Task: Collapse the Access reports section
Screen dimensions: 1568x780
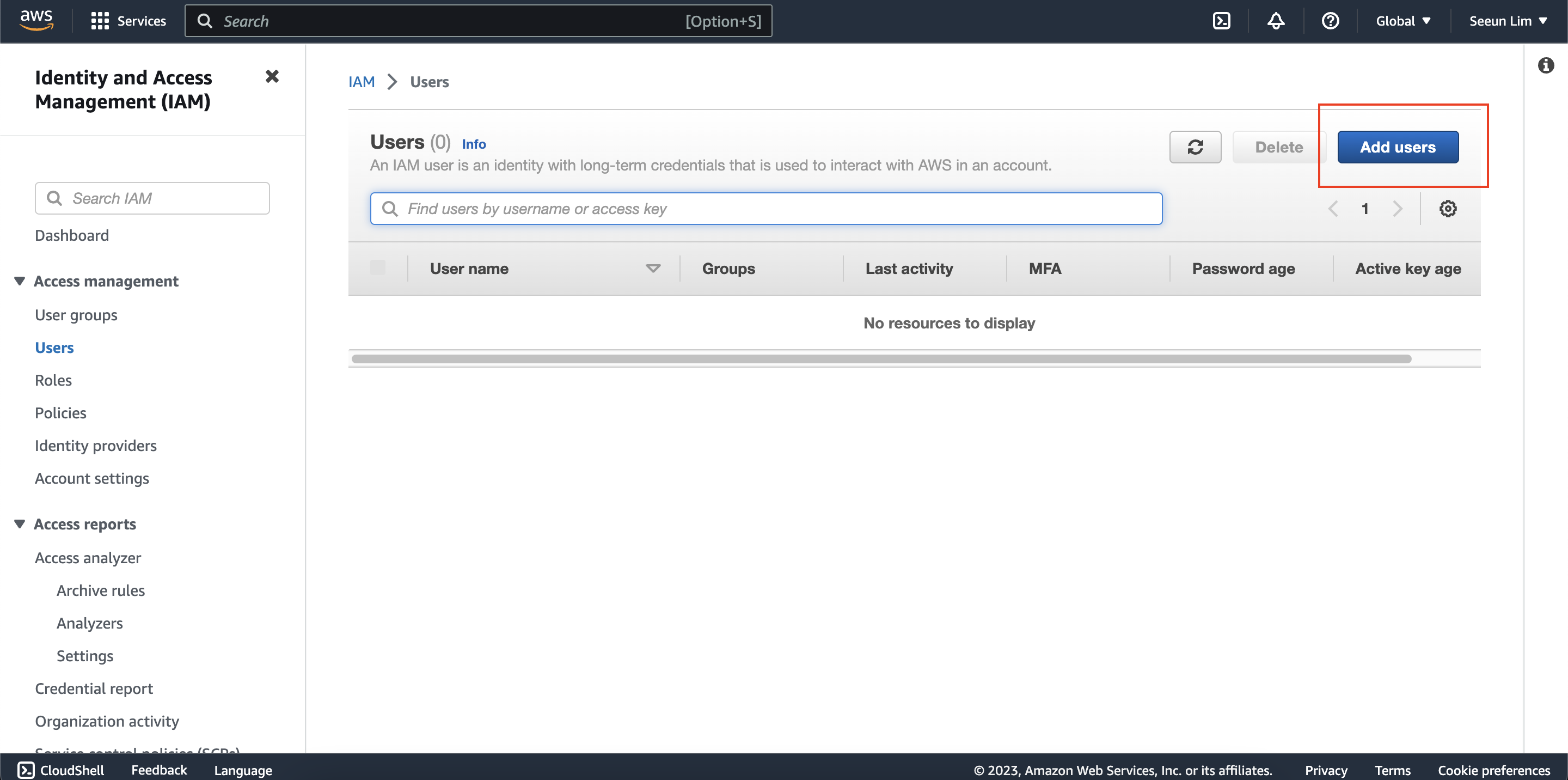Action: (x=20, y=523)
